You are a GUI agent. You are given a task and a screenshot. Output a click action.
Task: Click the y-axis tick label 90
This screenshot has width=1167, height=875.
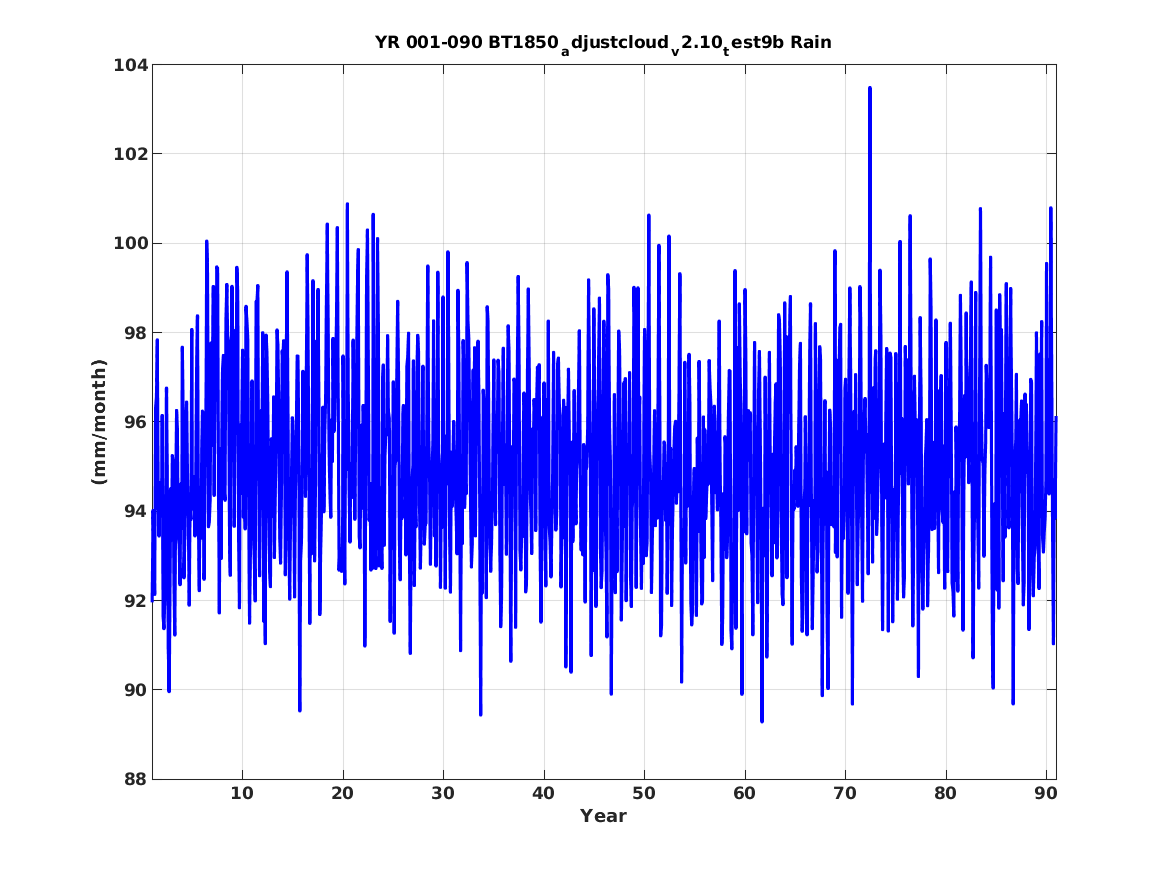click(x=136, y=690)
